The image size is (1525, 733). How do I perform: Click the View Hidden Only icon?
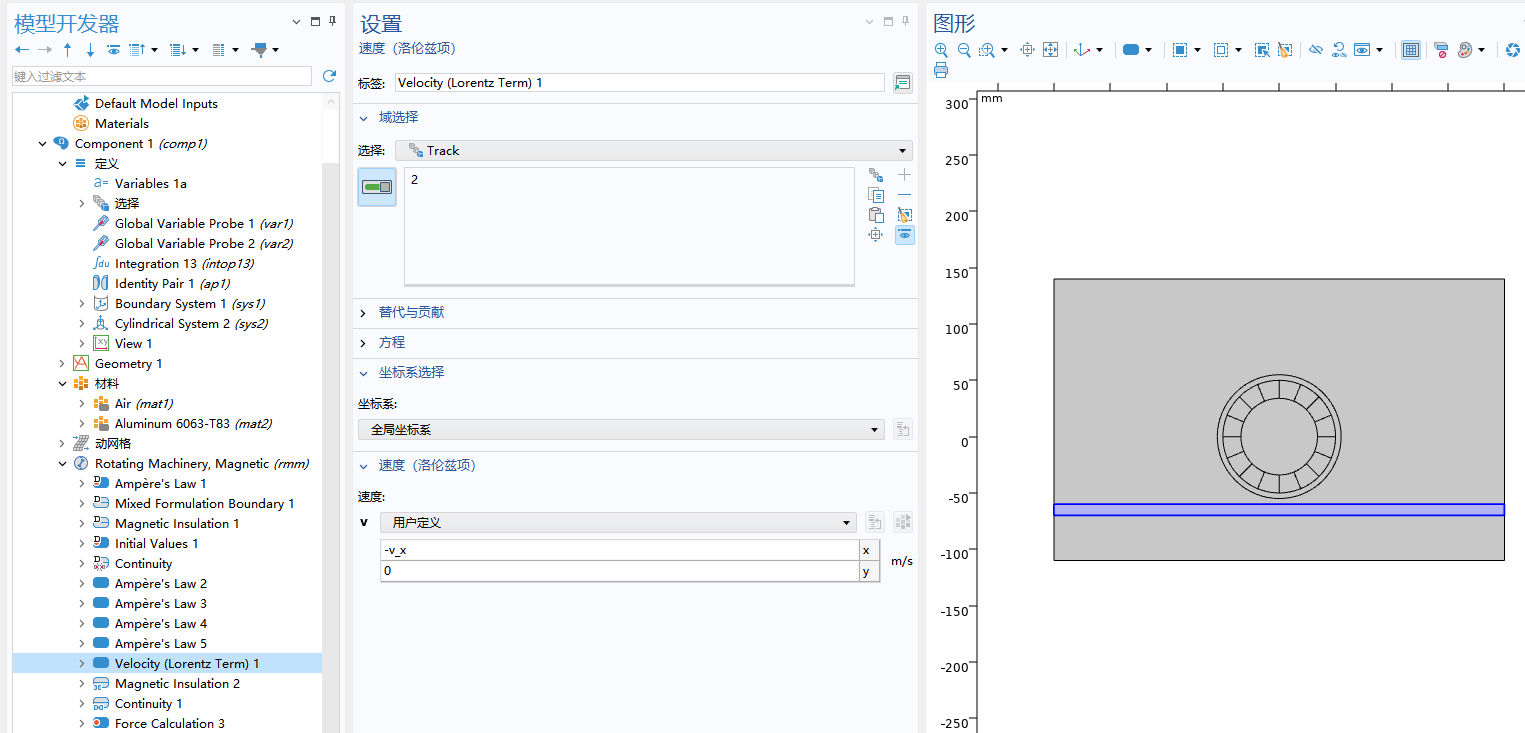[x=1362, y=49]
